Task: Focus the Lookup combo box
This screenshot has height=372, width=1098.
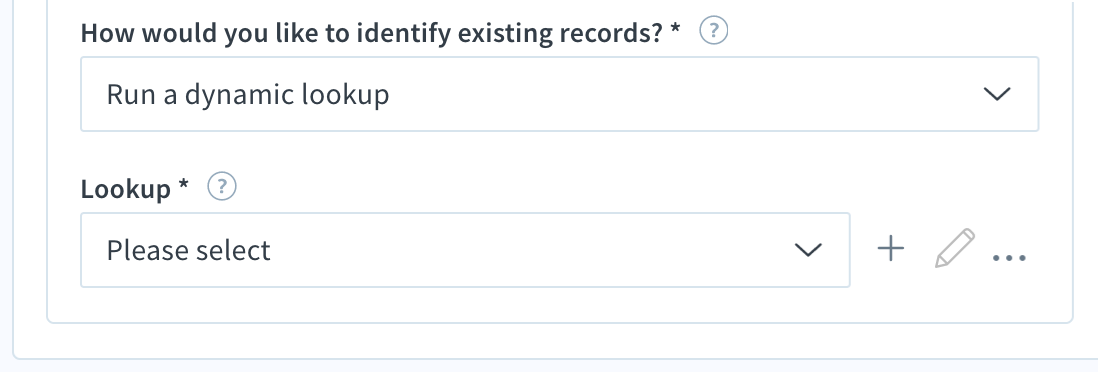Action: pyautogui.click(x=465, y=250)
